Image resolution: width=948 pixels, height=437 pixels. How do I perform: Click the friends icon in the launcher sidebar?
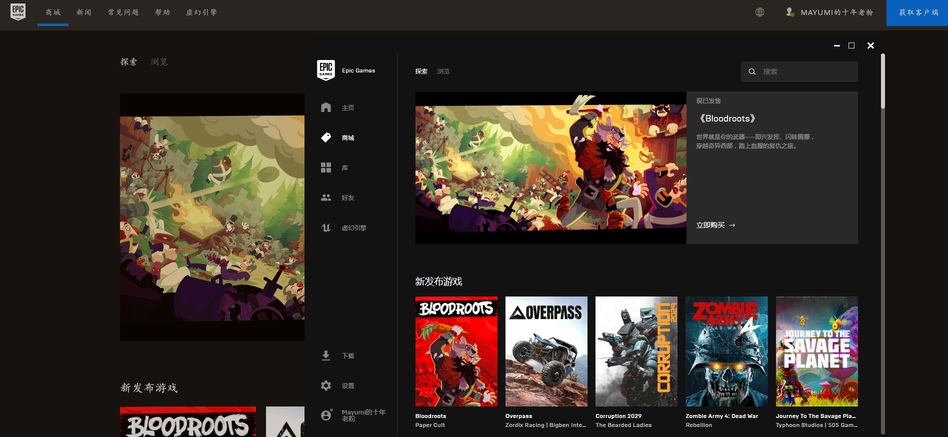coord(326,198)
